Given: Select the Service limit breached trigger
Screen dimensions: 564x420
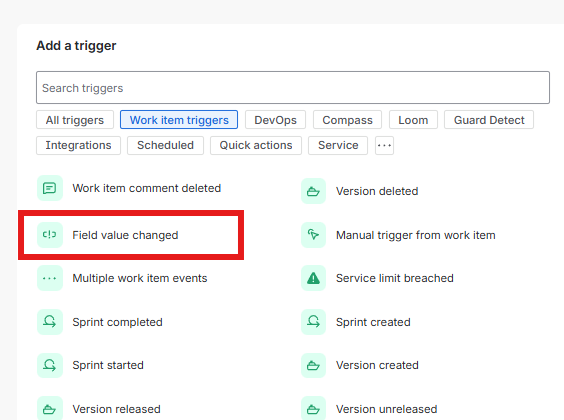Looking at the screenshot, I should tap(377, 278).
